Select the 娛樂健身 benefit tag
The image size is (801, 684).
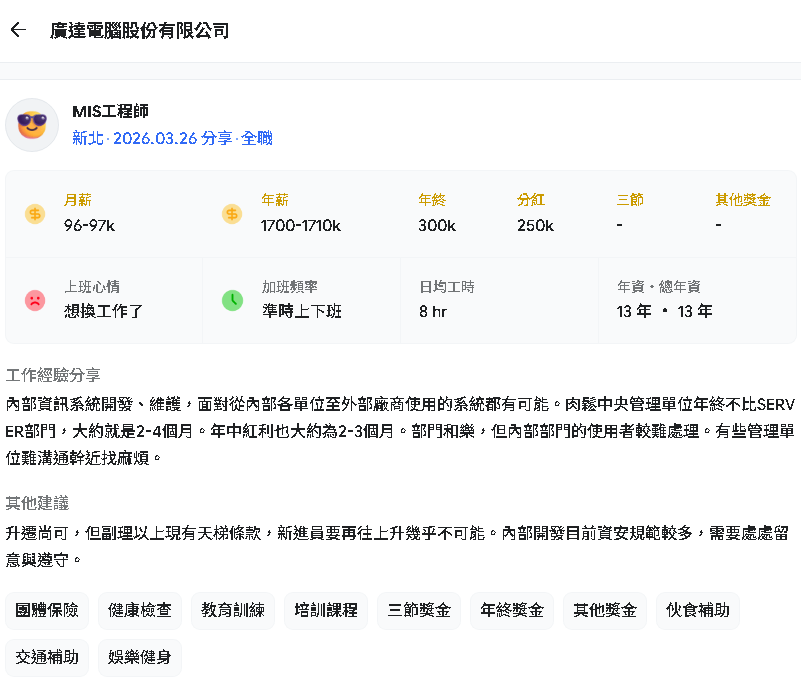(x=139, y=657)
